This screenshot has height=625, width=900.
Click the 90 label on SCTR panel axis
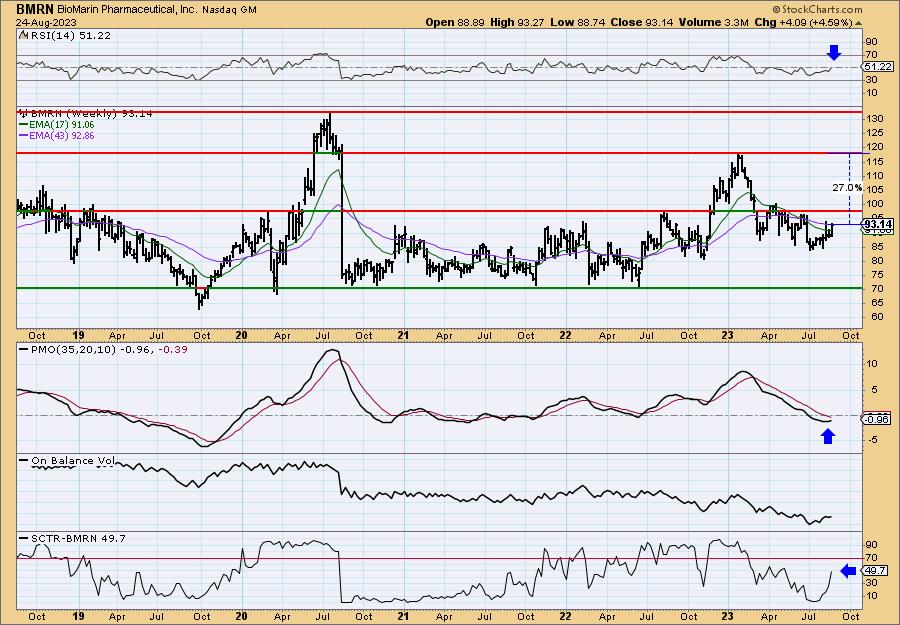pos(872,544)
